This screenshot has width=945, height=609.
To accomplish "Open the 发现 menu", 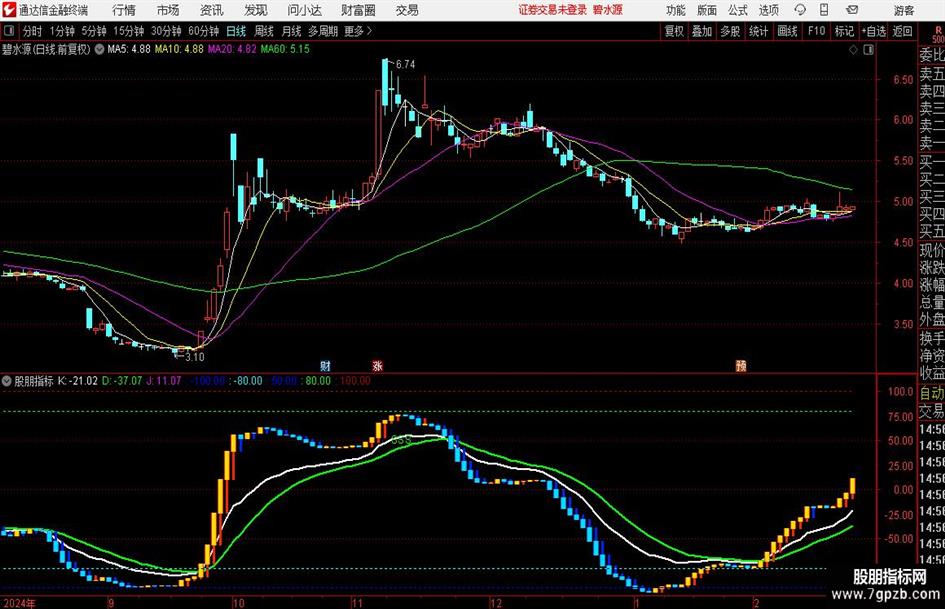I will (x=256, y=10).
